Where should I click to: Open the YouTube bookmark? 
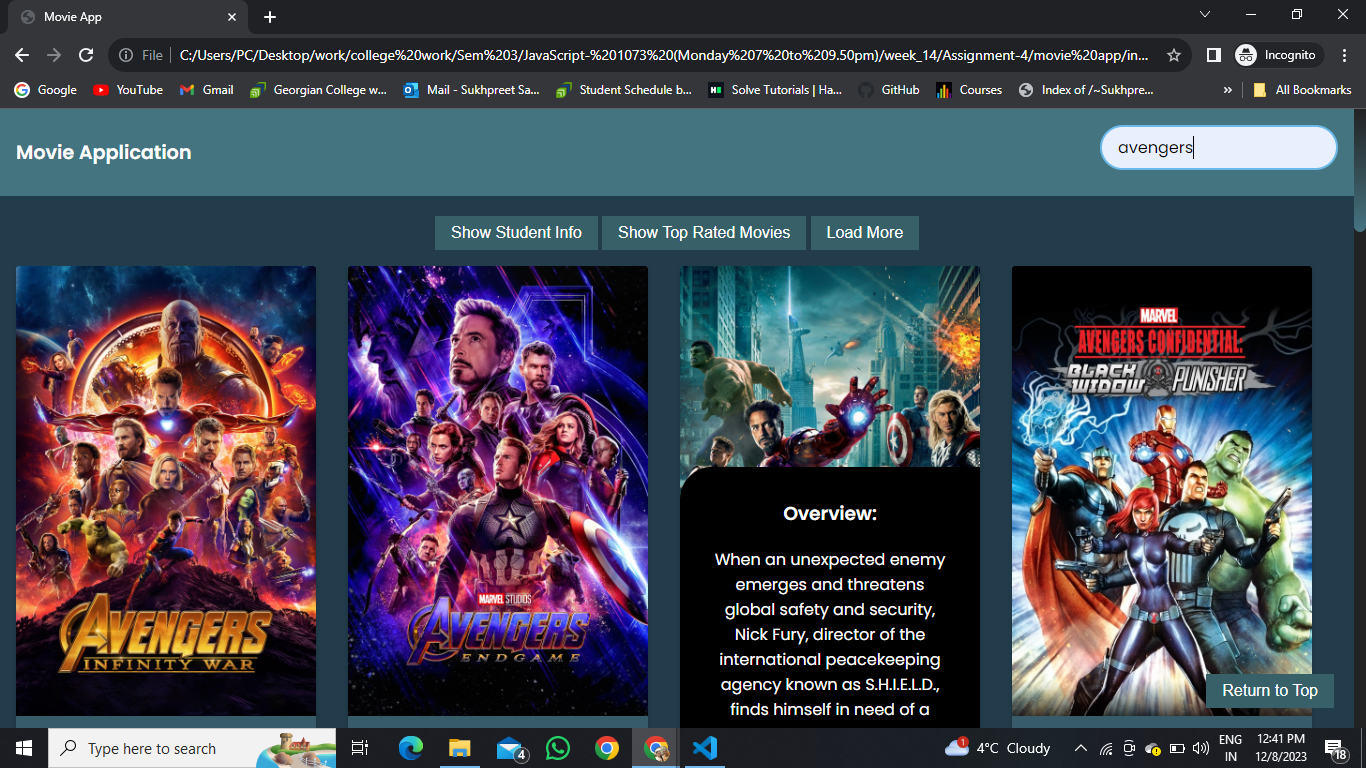pyautogui.click(x=128, y=90)
